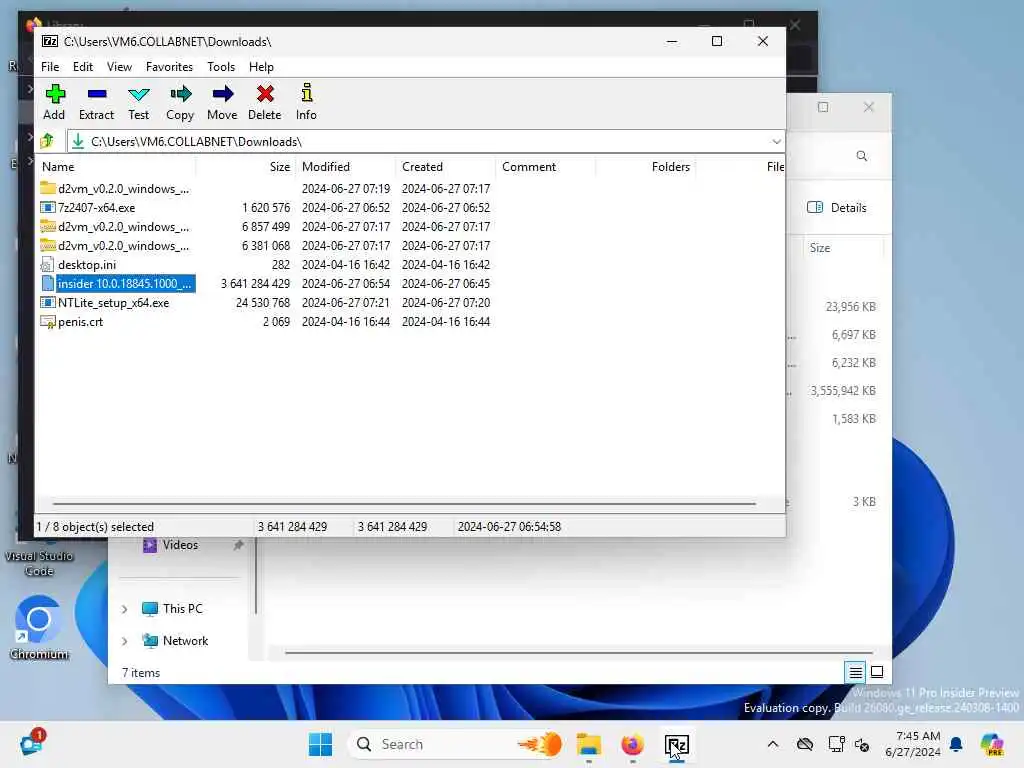1024x768 pixels.
Task: Show hidden system tray icons
Action: pos(773,744)
